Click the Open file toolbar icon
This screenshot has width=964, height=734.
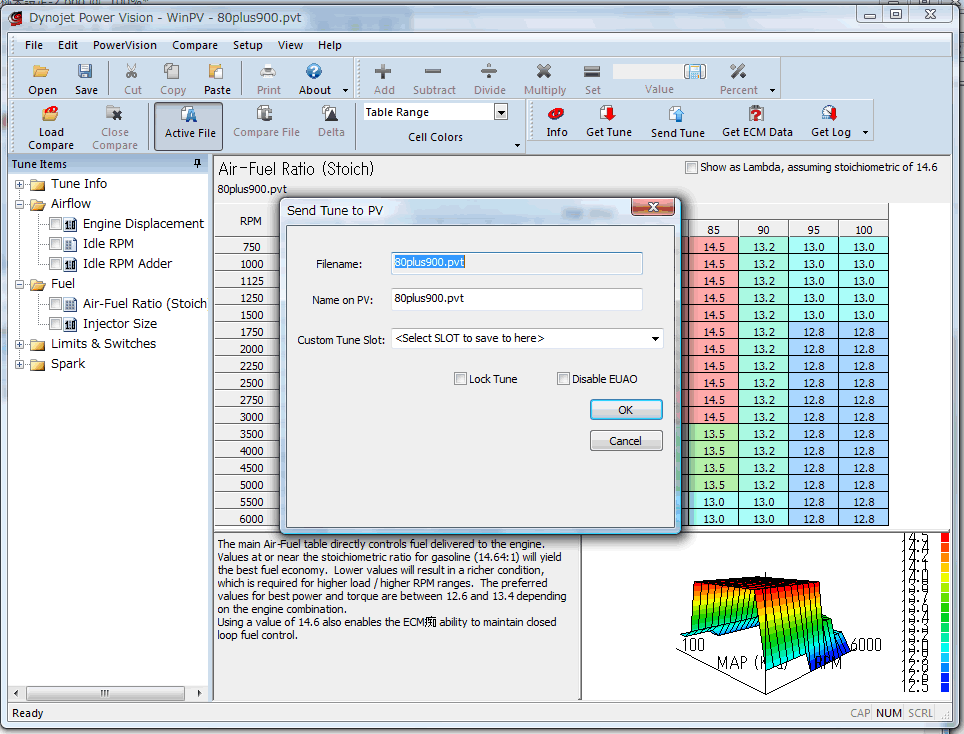(x=42, y=72)
